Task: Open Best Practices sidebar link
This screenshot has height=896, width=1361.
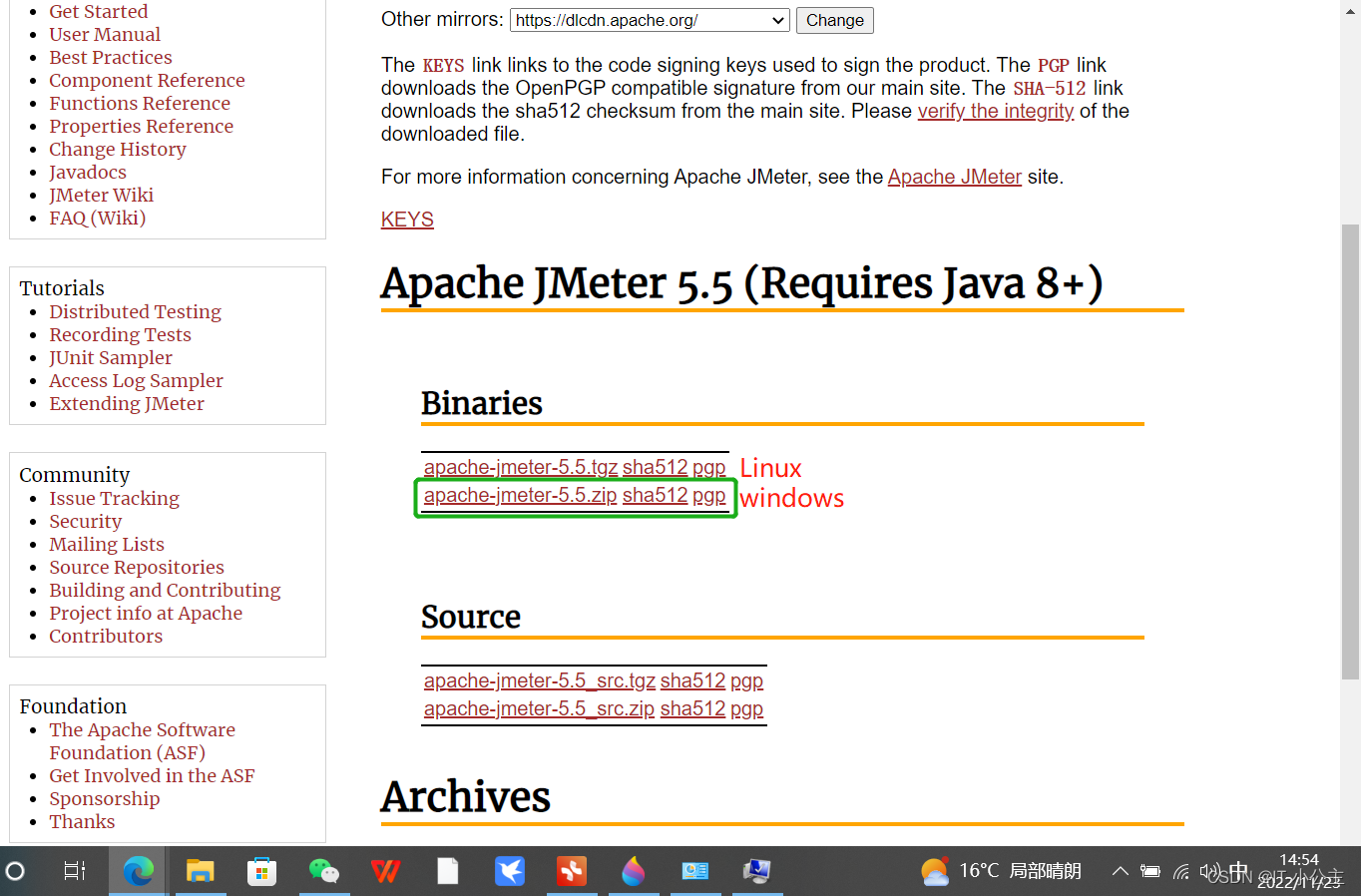Action: click(111, 57)
